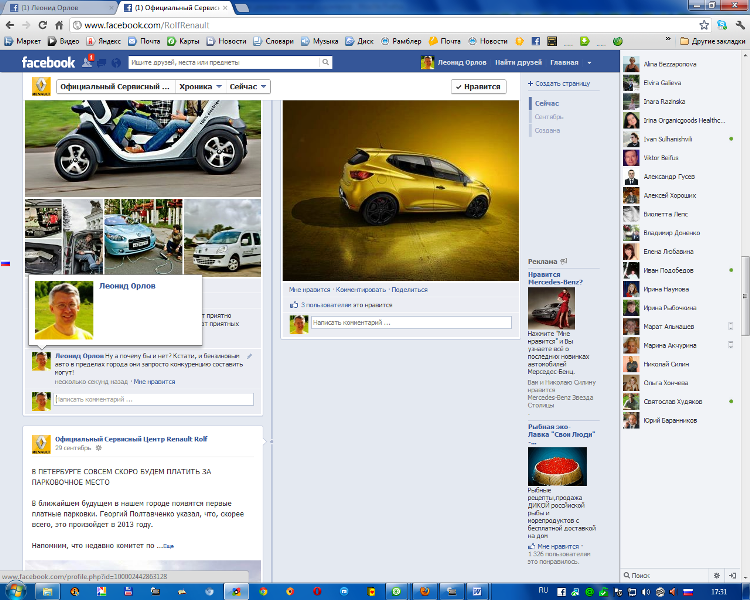Screen dimensions: 750x600
Task: Open the white Renault Kangoo photo
Action: 222,238
